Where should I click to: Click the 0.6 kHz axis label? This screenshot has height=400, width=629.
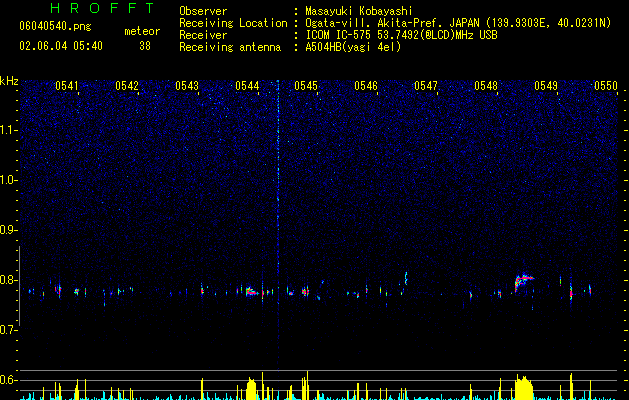pyautogui.click(x=9, y=380)
